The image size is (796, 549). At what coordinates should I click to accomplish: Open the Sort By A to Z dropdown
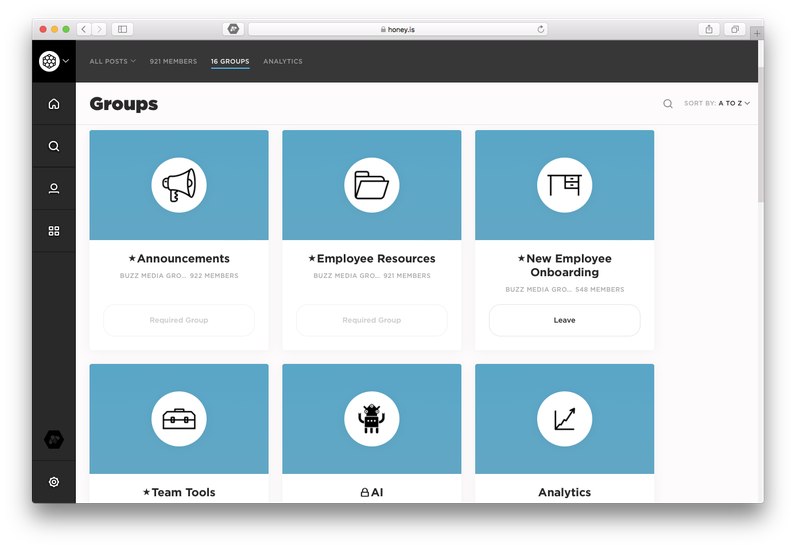[x=717, y=103]
